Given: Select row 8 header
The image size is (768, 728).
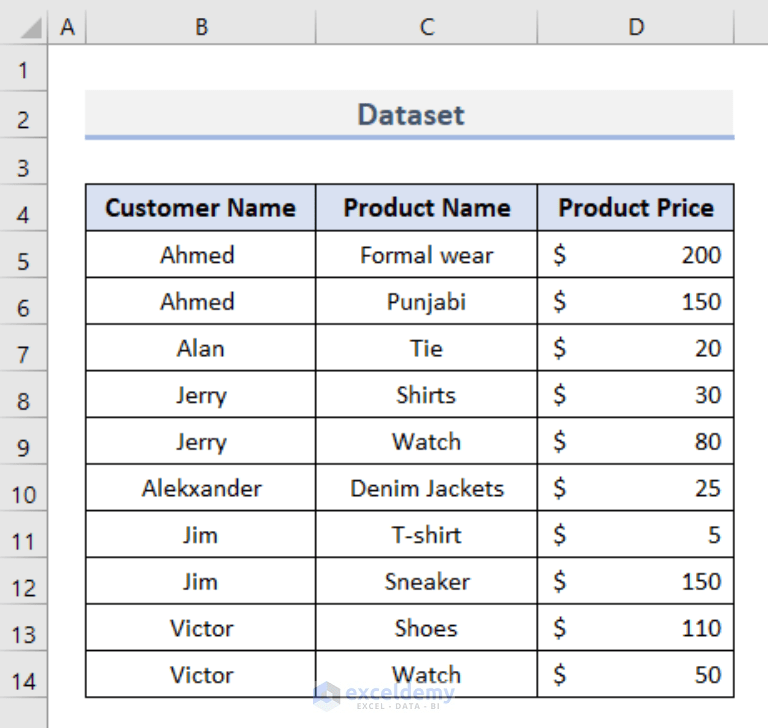Looking at the screenshot, I should point(23,394).
